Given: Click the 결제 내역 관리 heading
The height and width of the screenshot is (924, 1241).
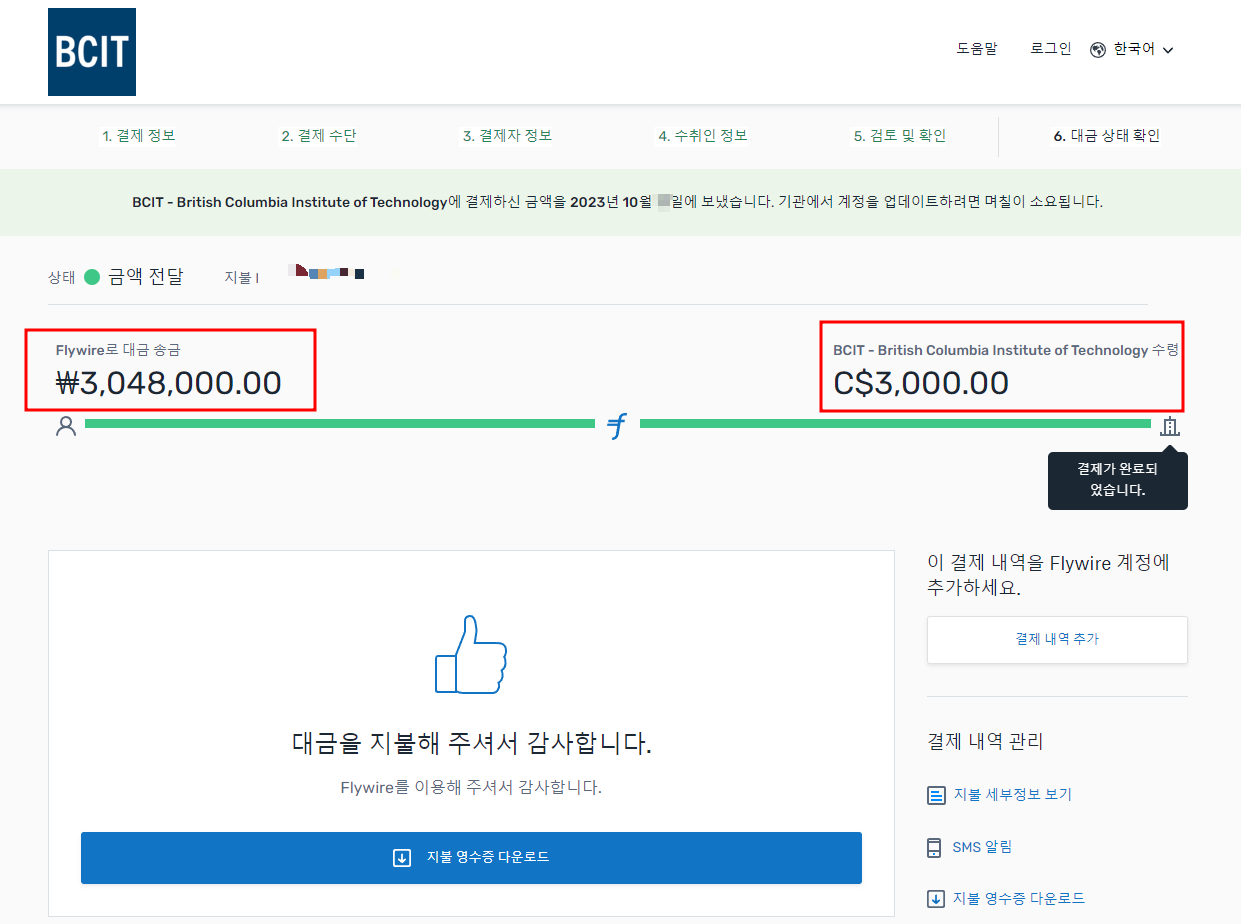Looking at the screenshot, I should coord(985,742).
